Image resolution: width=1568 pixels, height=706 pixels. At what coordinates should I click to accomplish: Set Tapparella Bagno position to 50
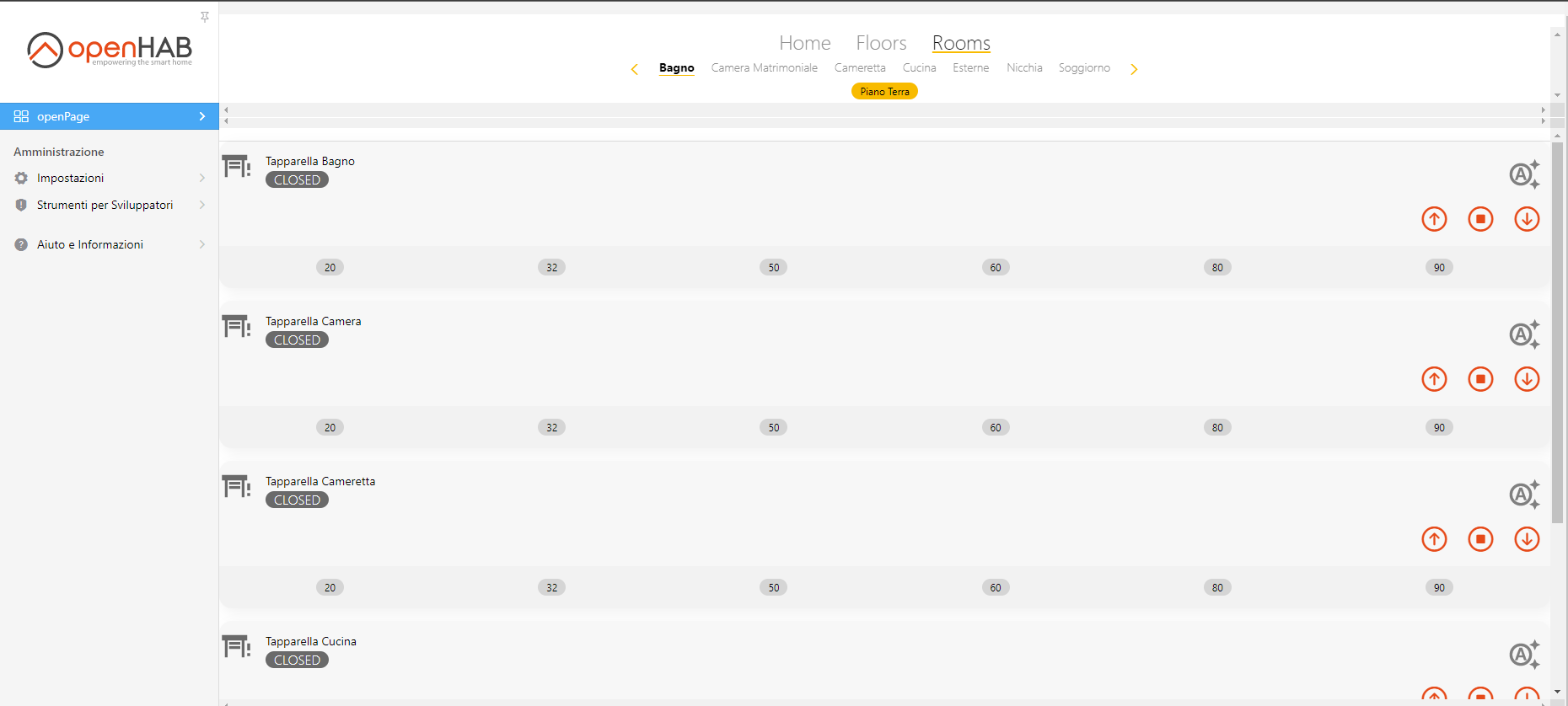(x=773, y=268)
